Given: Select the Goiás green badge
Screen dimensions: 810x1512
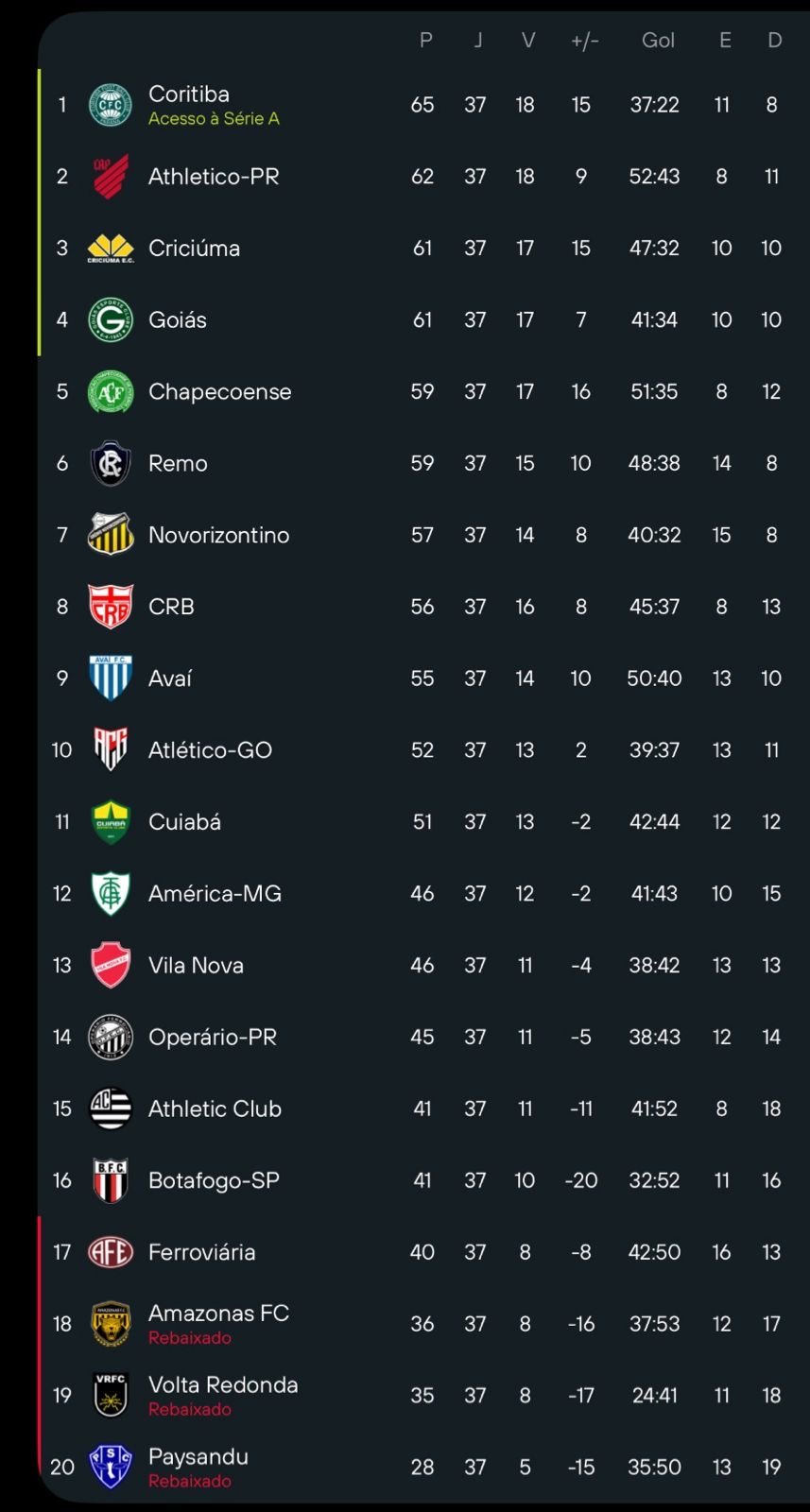Looking at the screenshot, I should (x=111, y=320).
